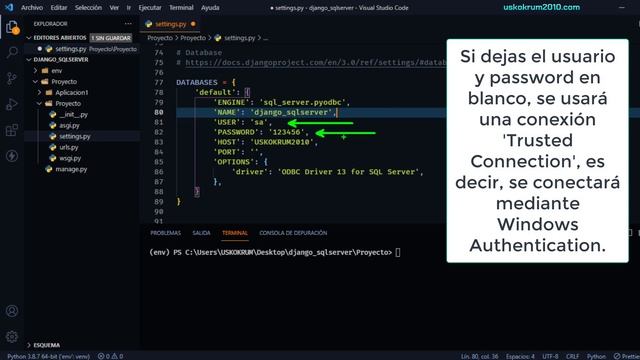Click the Prettier status bar item
640x360 pixels.
627,356
